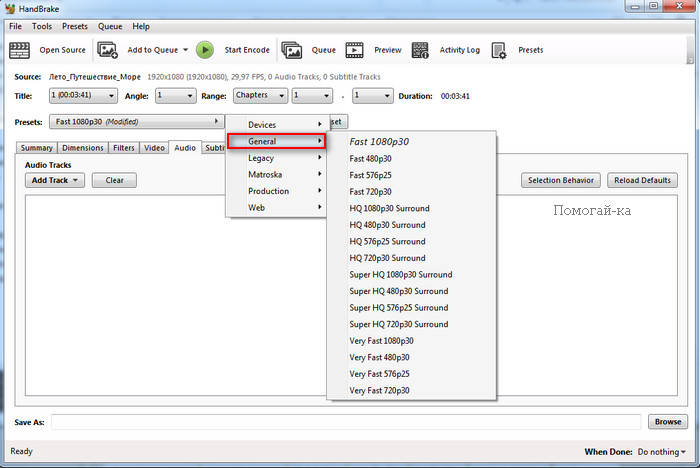The image size is (700, 468).
Task: Click the Preview filmstrip icon
Action: click(x=354, y=50)
